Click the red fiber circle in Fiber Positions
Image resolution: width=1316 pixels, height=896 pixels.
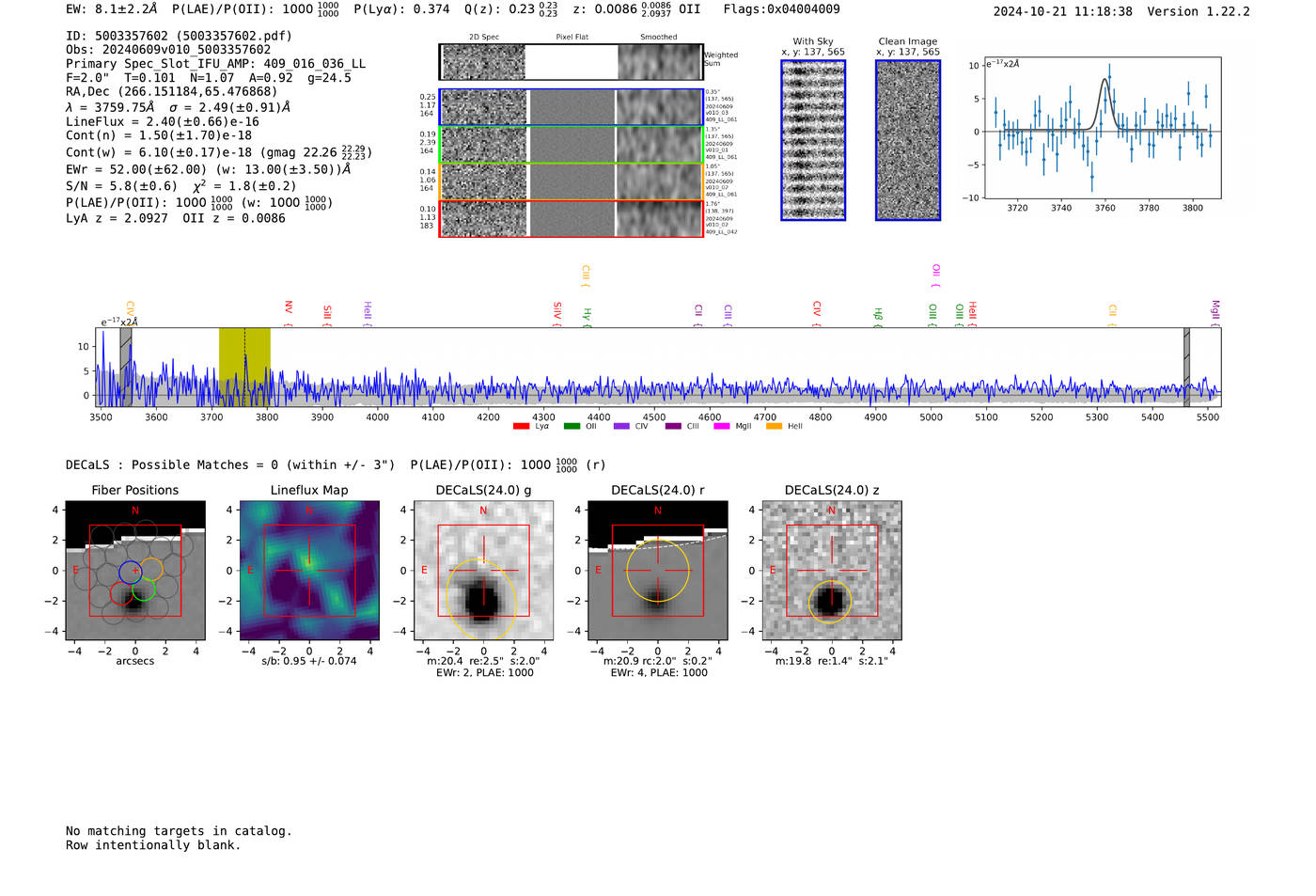(x=121, y=593)
